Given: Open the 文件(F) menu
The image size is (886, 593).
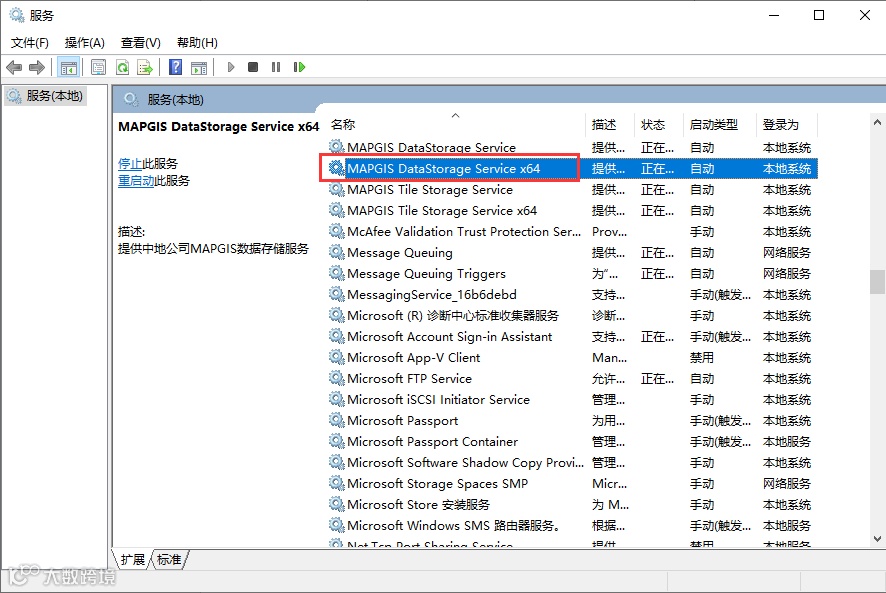Looking at the screenshot, I should point(30,42).
